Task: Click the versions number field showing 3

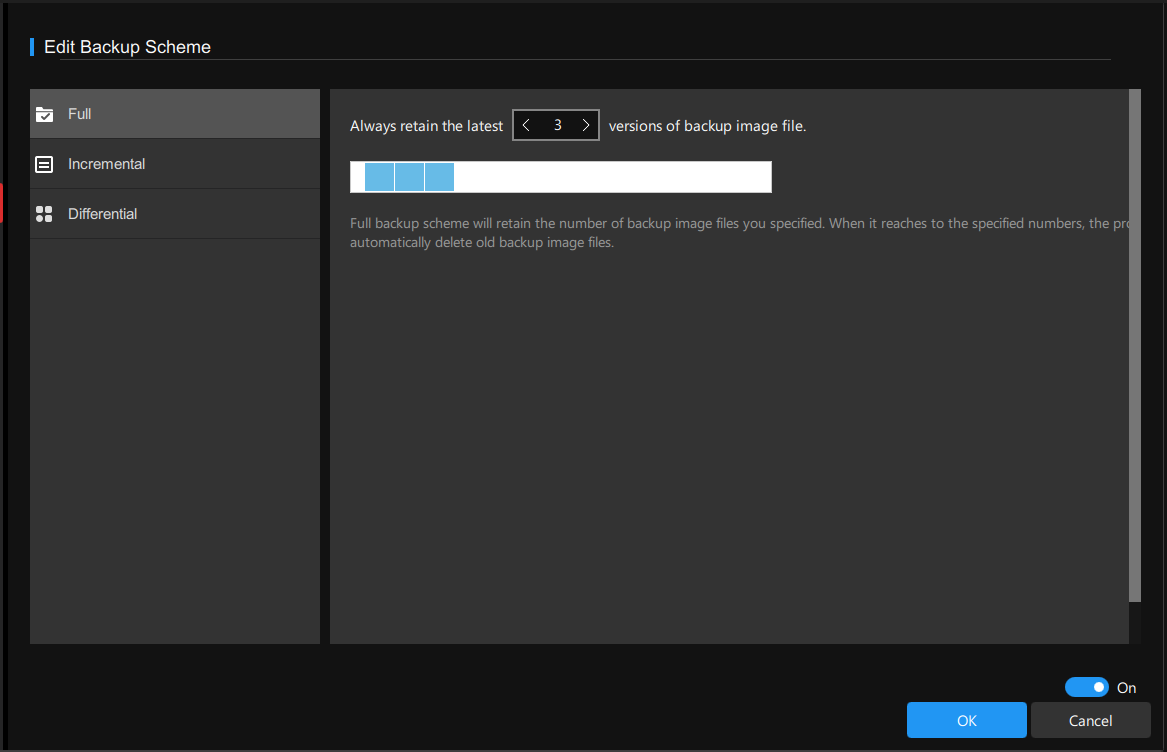Action: click(557, 125)
